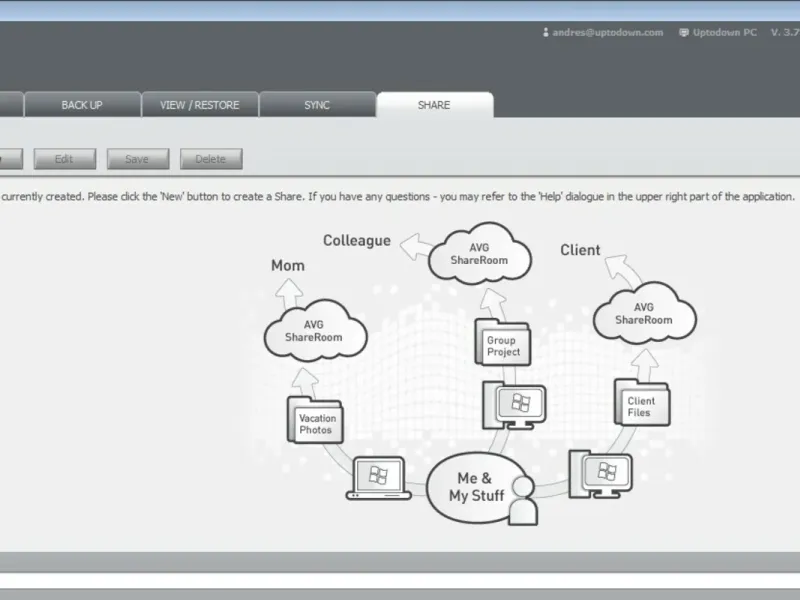Screen dimensions: 800x600
Task: Click the desktop PC icon under Client Files
Action: point(600,474)
